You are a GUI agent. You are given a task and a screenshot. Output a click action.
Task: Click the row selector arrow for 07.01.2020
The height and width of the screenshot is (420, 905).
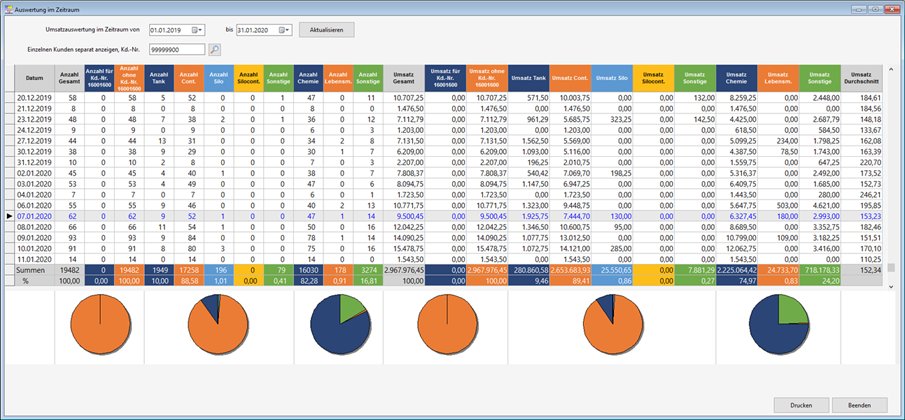10,215
